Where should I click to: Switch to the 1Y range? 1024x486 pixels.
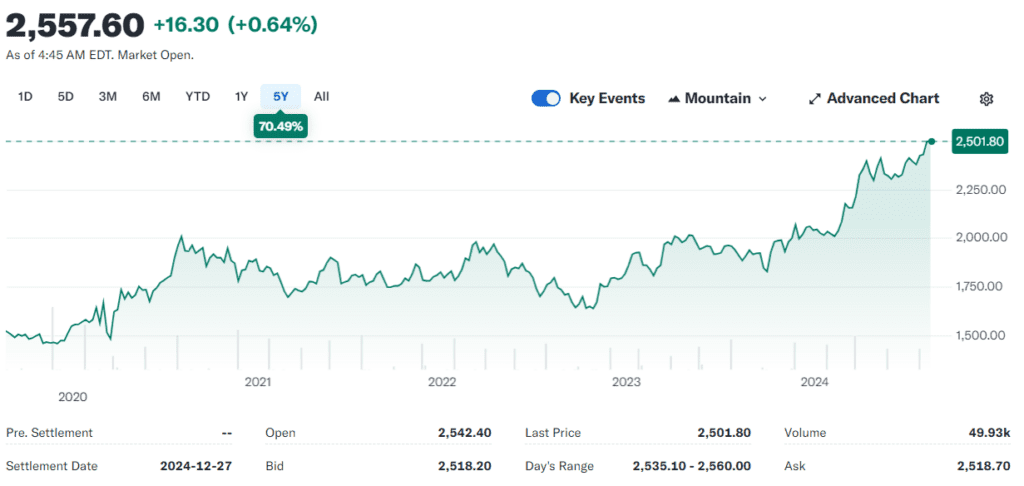click(x=241, y=97)
